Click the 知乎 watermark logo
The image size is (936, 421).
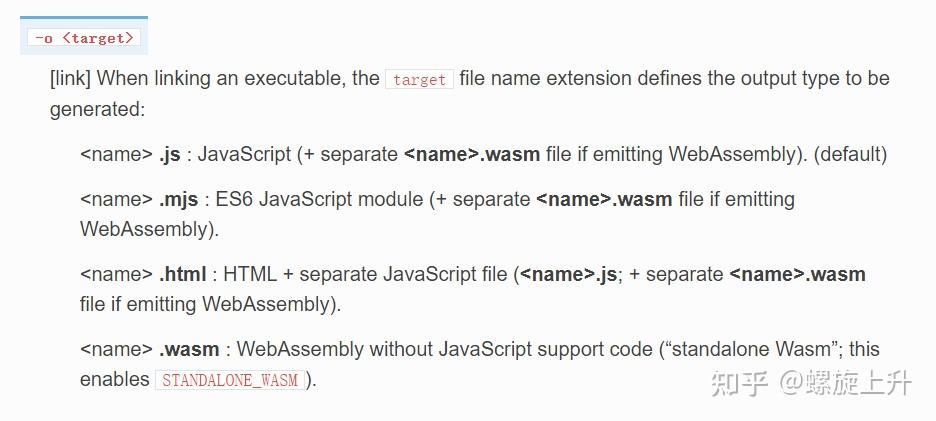[x=739, y=382]
